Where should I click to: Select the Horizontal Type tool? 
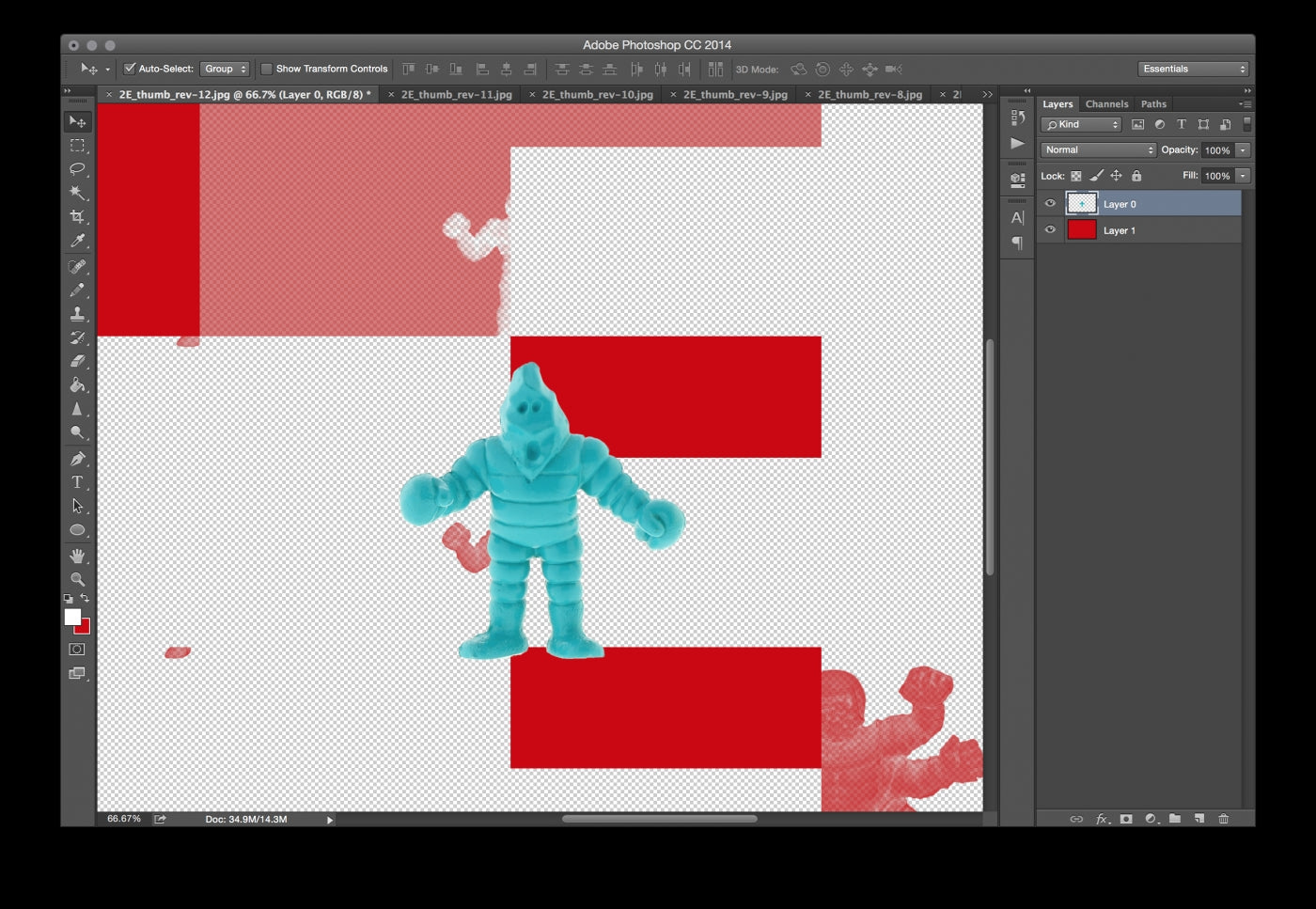(77, 482)
